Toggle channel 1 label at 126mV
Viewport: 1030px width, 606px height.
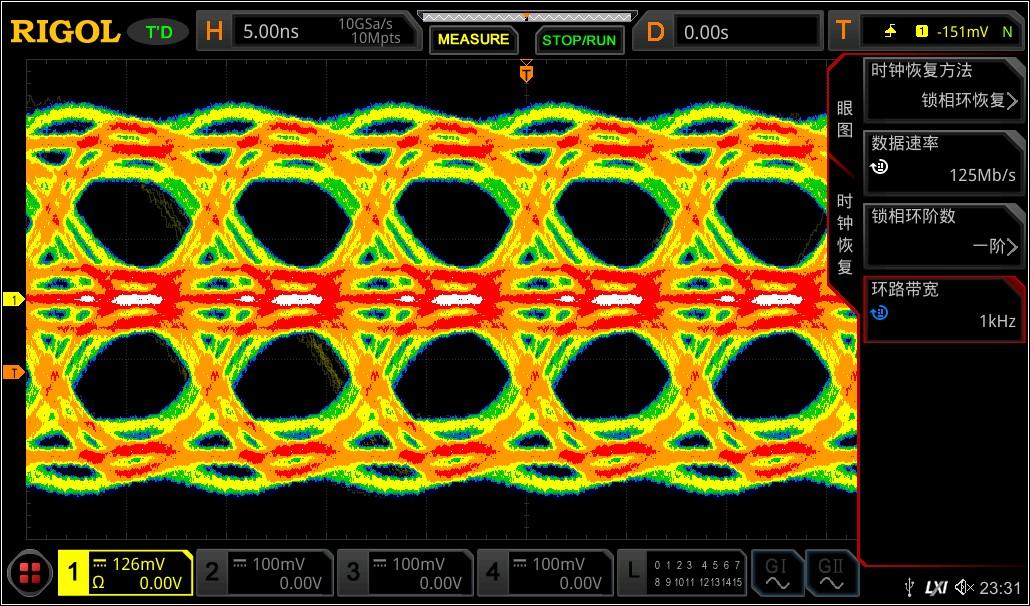[x=126, y=573]
